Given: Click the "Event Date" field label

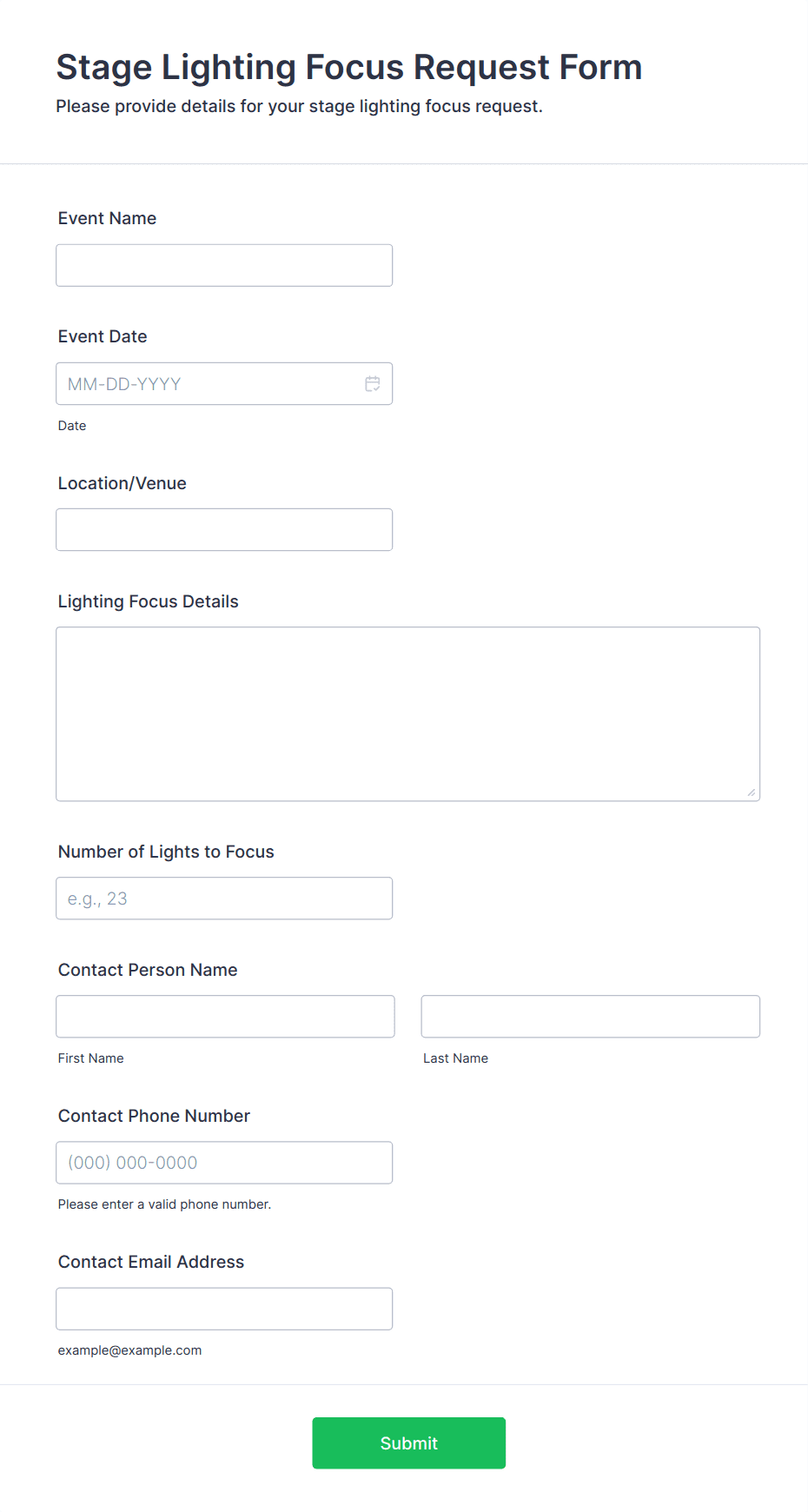Looking at the screenshot, I should click(103, 336).
